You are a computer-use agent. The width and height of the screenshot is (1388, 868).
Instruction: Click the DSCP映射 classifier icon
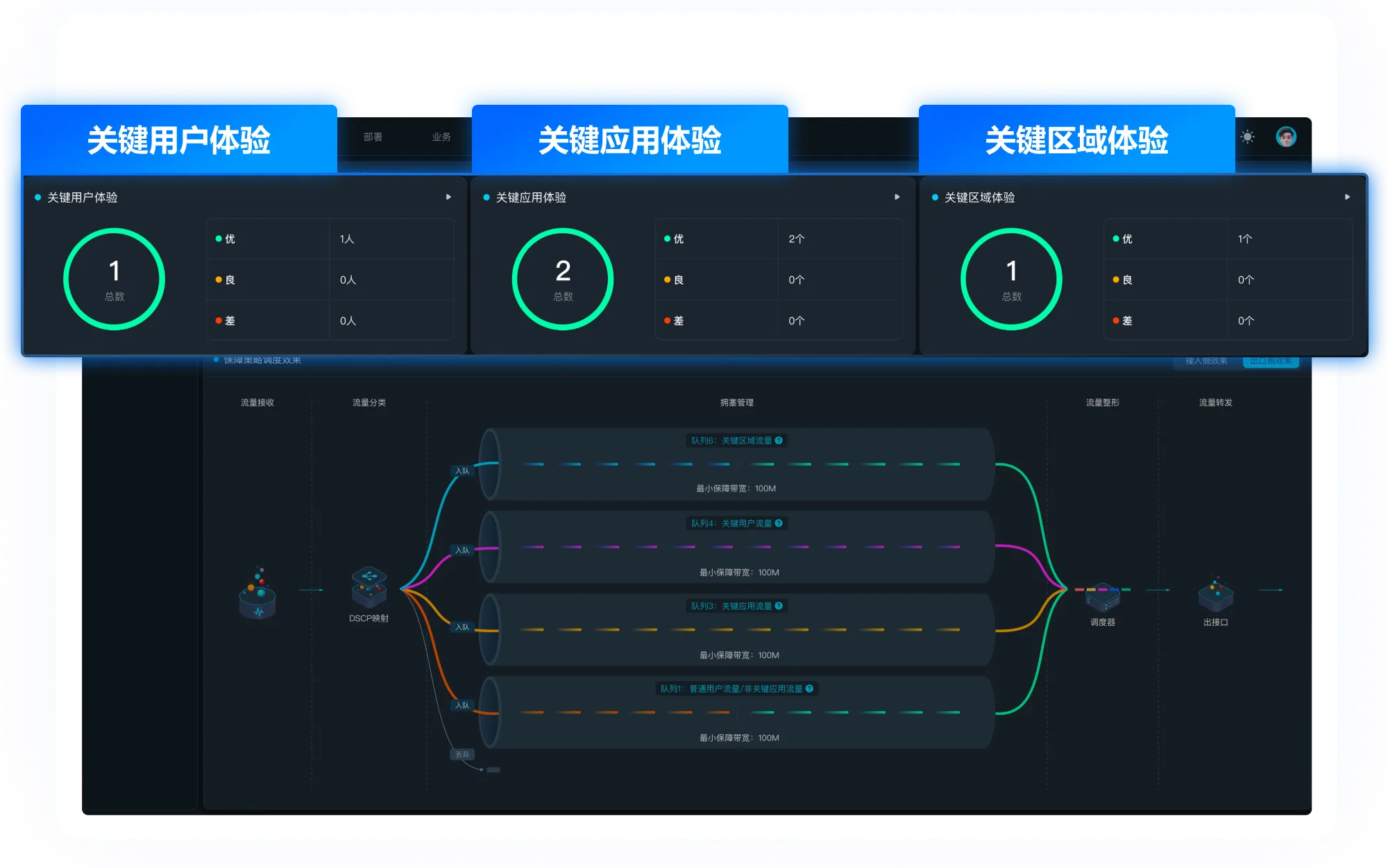point(369,587)
